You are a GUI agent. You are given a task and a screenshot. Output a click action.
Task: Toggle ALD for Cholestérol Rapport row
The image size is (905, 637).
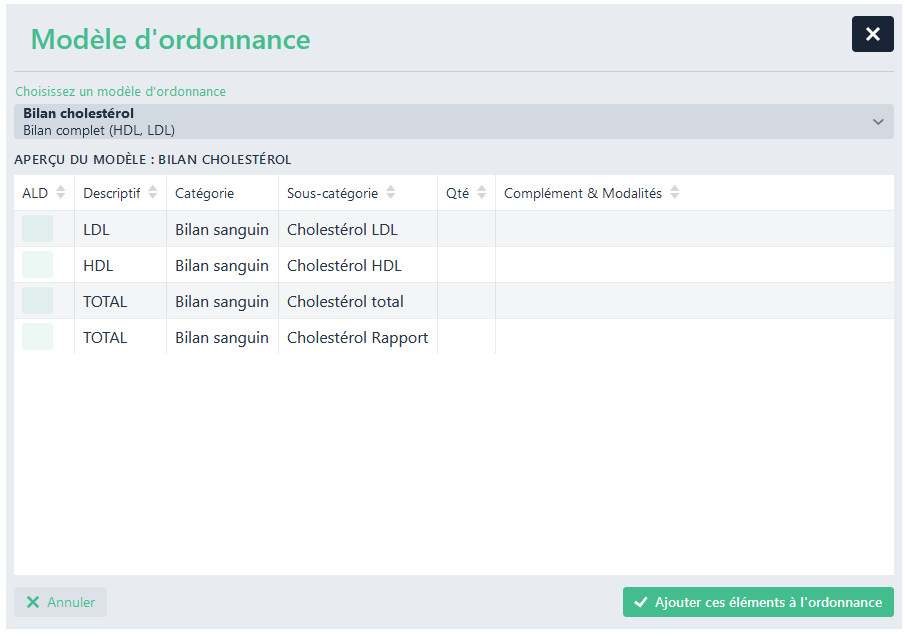tap(38, 337)
